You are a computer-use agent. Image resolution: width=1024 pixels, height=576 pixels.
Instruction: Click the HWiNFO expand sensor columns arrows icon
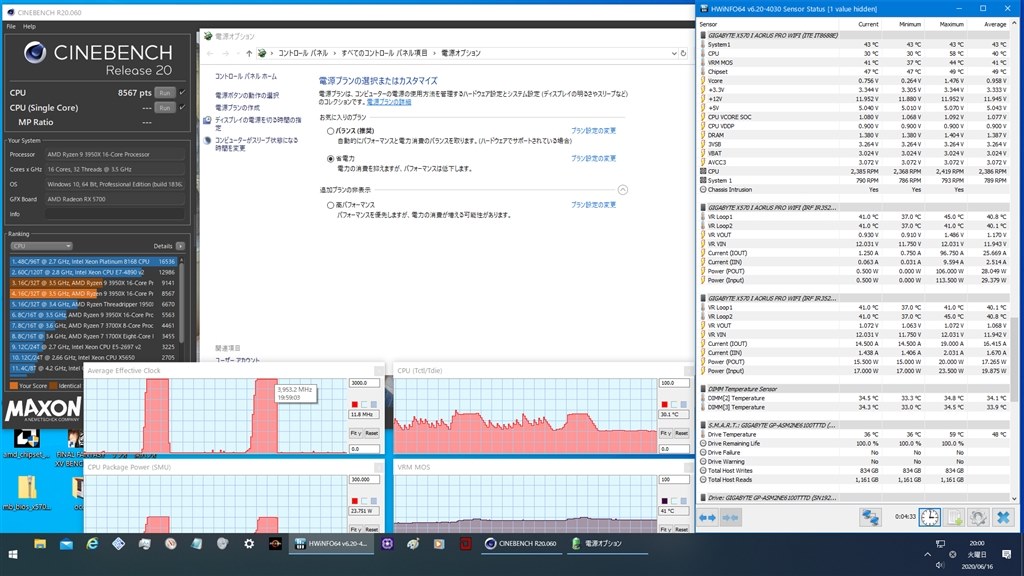click(707, 518)
